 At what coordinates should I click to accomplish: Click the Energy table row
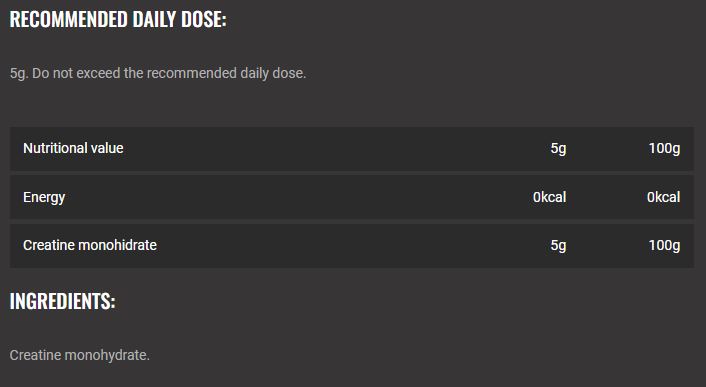point(352,197)
